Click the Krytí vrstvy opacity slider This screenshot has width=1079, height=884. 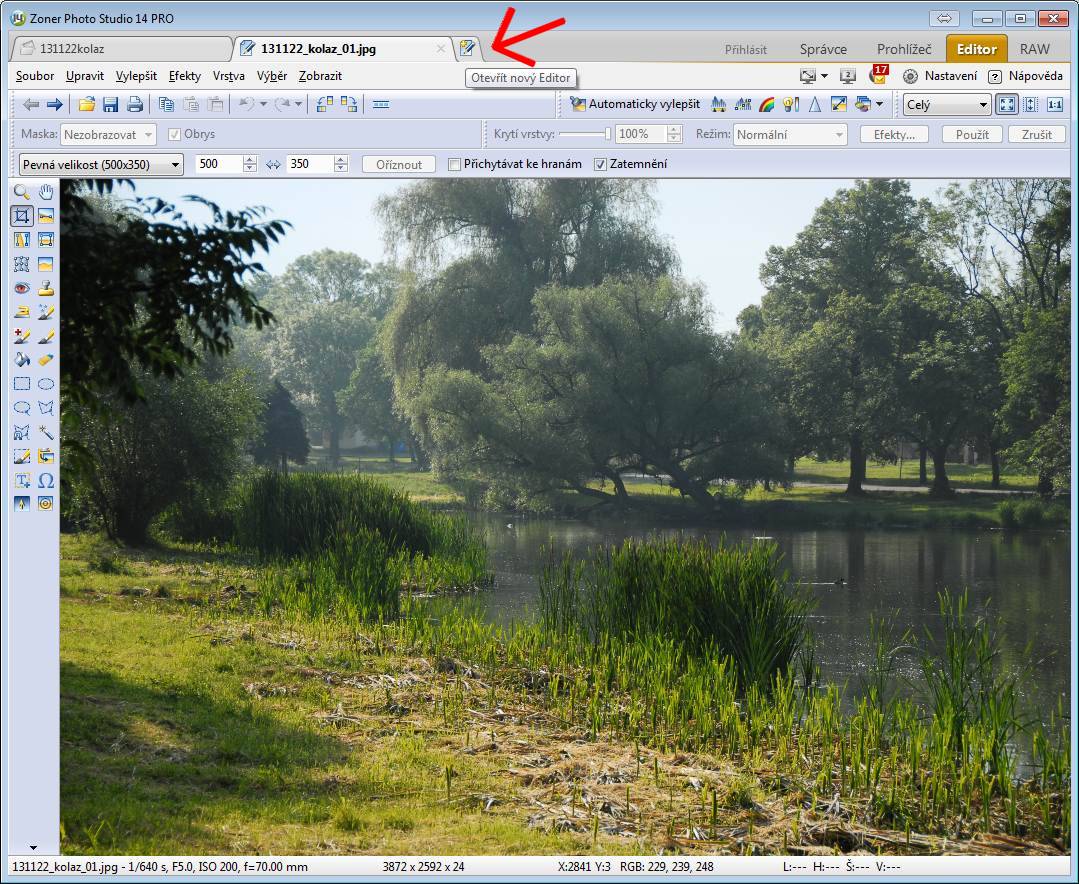coord(584,134)
